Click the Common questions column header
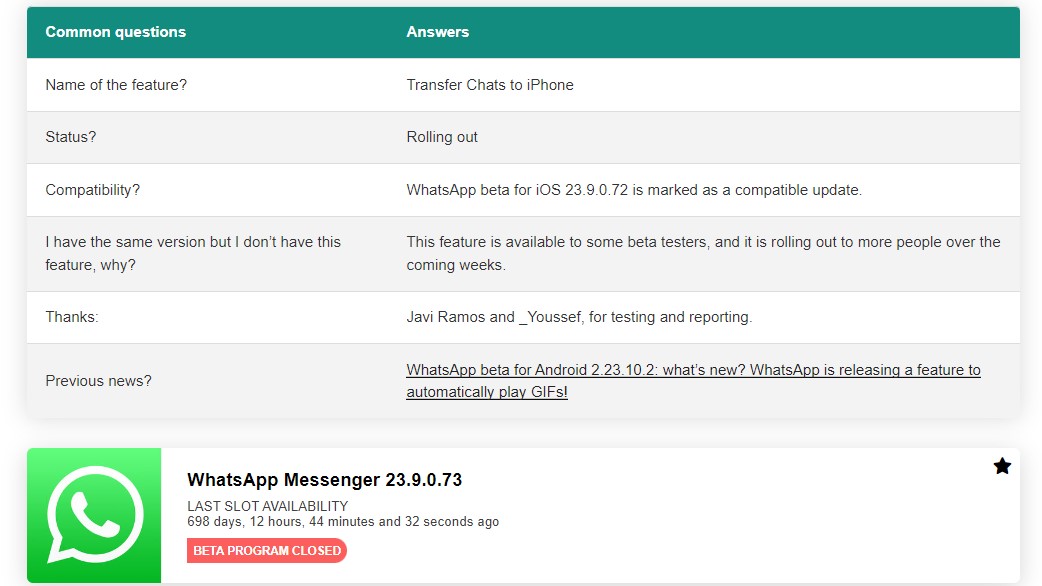Viewport: 1042px width, 586px height. click(x=116, y=32)
